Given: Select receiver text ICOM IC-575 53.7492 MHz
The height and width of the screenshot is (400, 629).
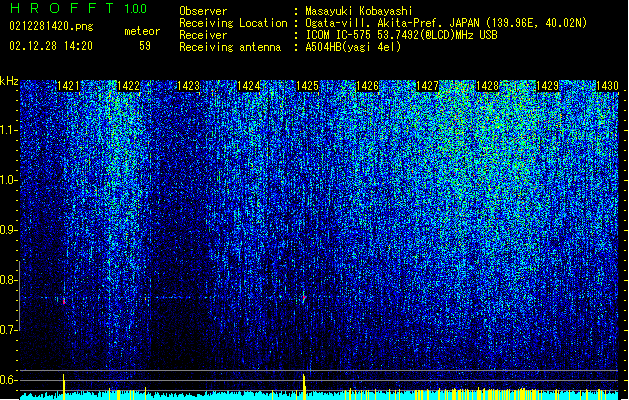Looking at the screenshot, I should coord(401,35).
